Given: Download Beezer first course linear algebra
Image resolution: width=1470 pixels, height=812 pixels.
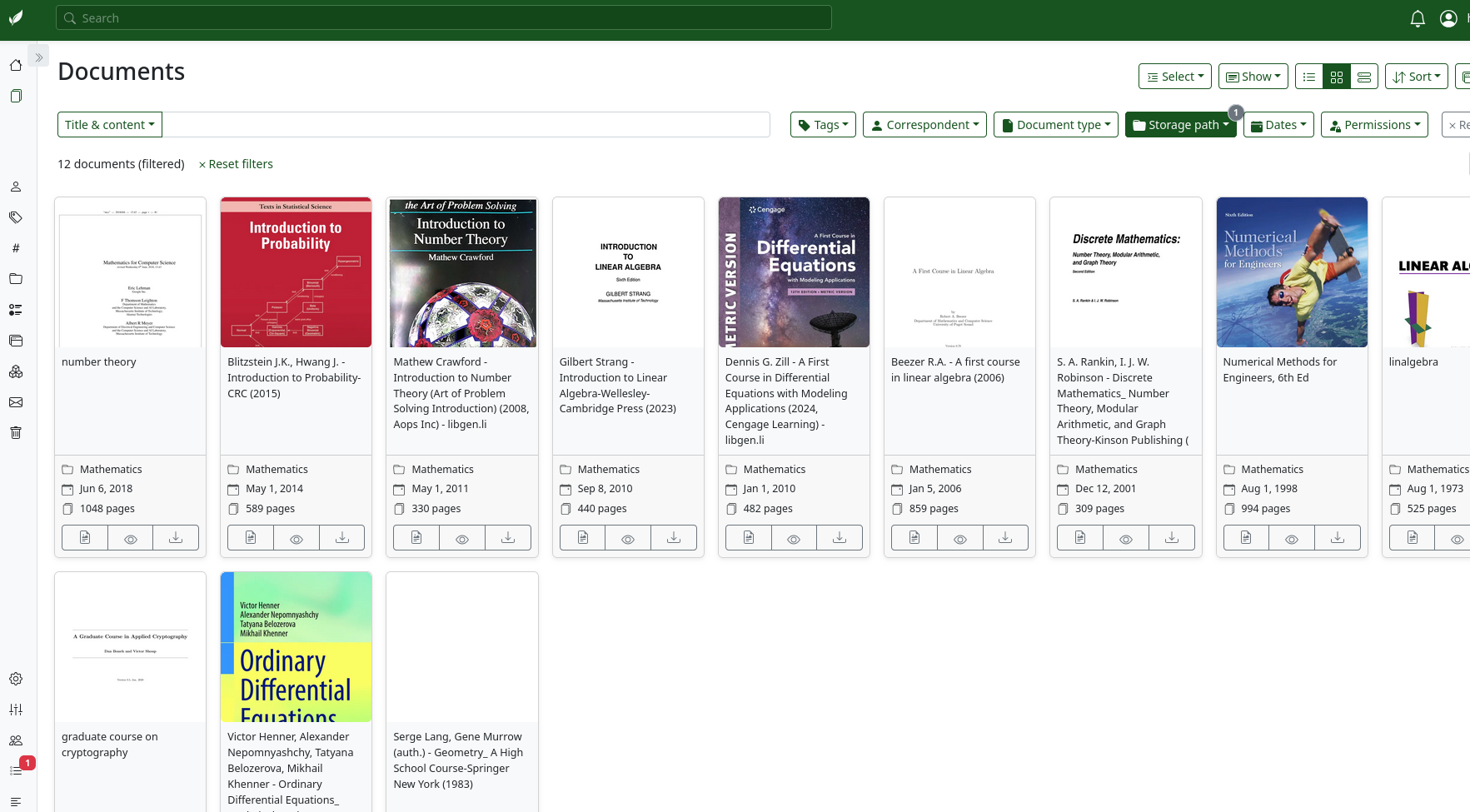Looking at the screenshot, I should (x=1005, y=538).
